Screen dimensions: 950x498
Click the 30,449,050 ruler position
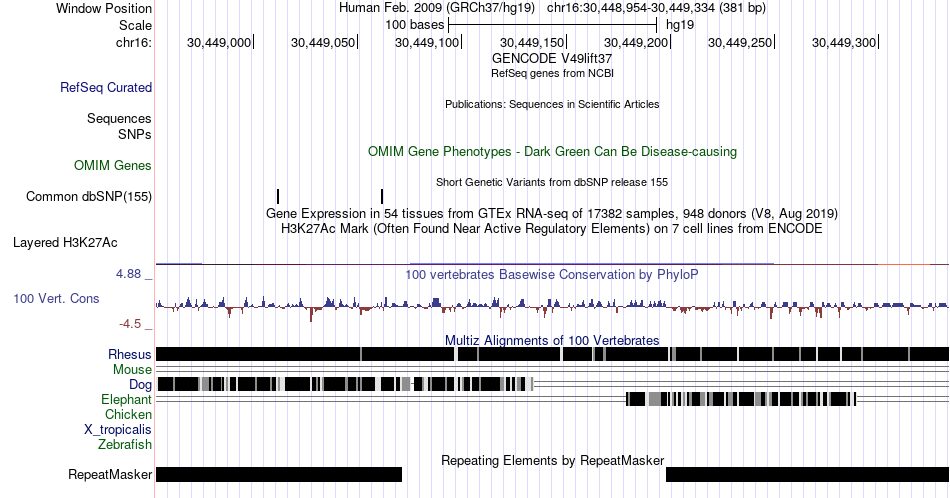click(x=323, y=42)
